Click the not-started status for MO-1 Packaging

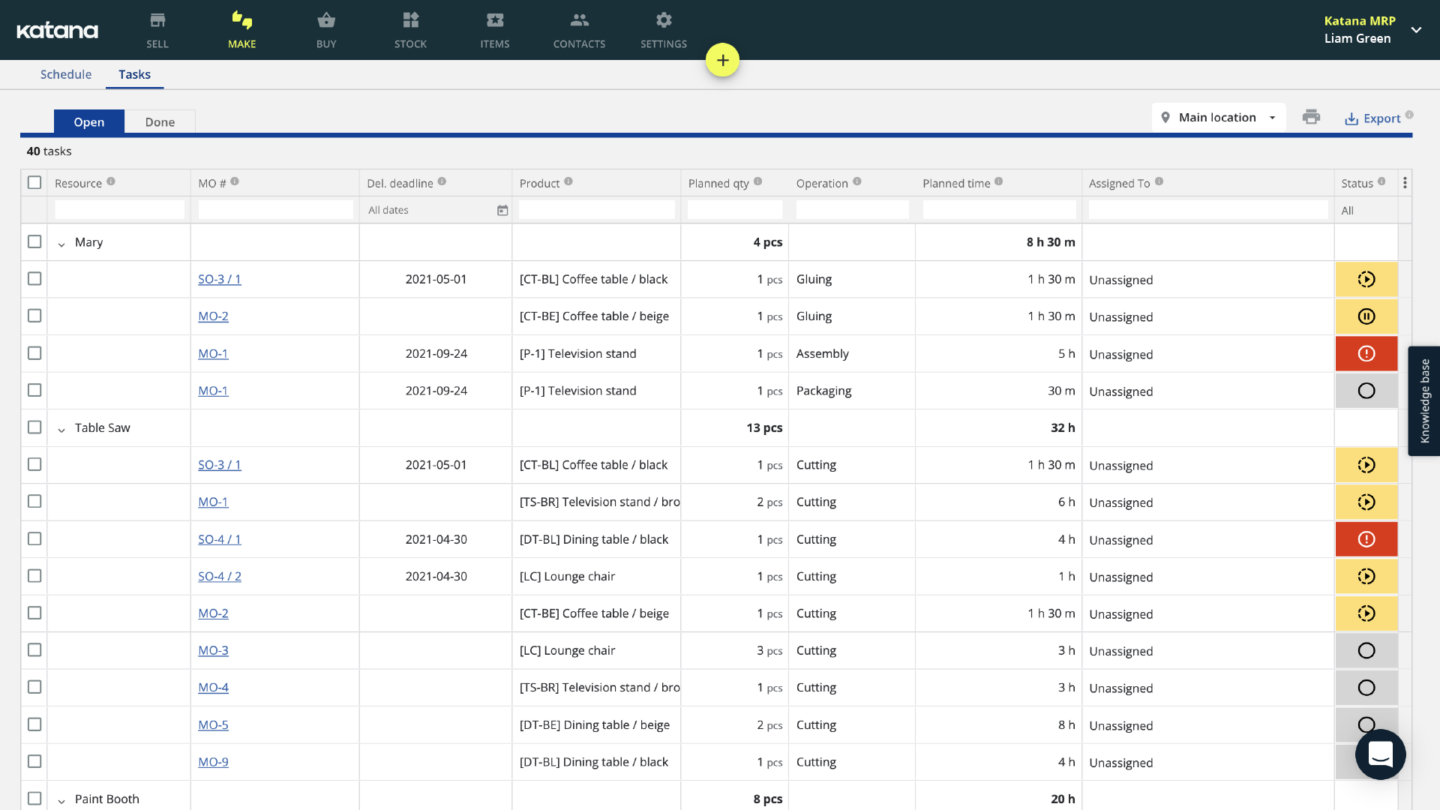1366,391
